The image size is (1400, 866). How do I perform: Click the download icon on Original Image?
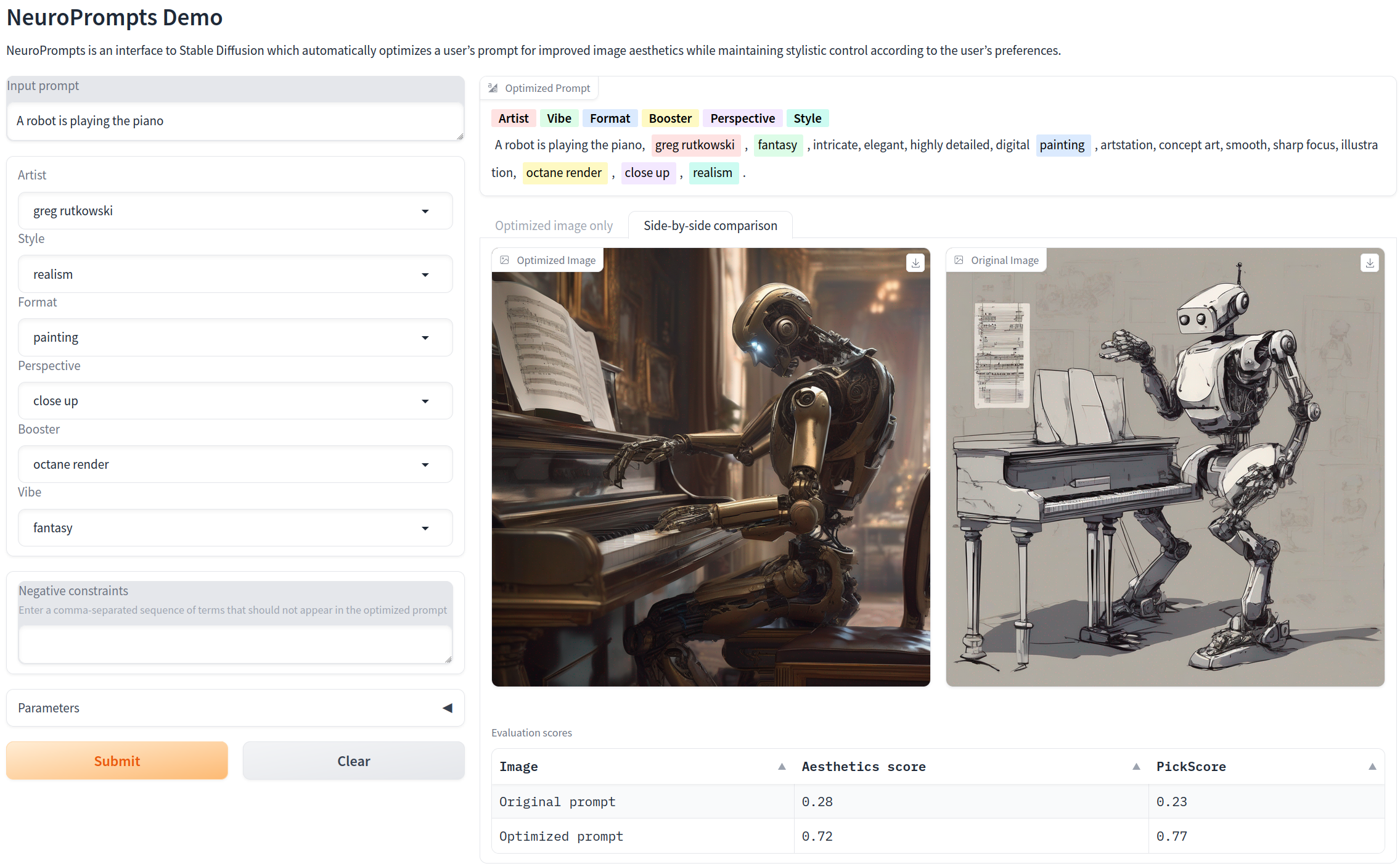click(1369, 262)
